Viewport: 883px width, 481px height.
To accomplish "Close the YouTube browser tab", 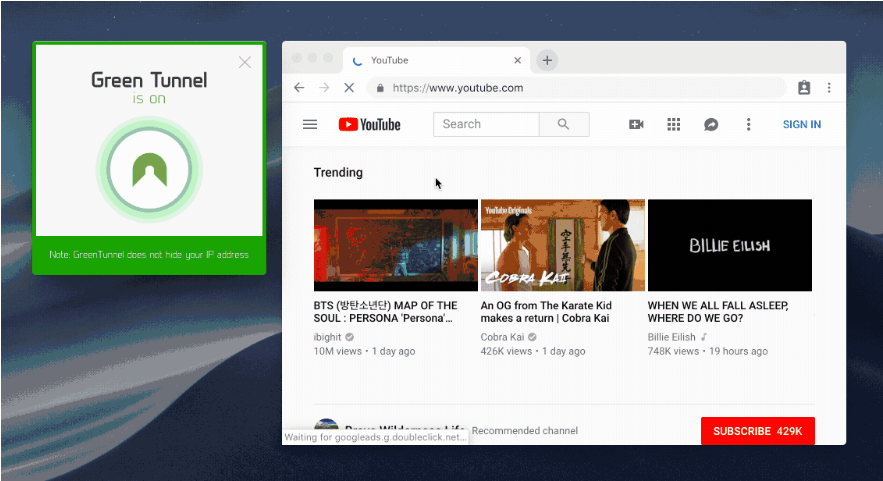I will click(x=518, y=60).
